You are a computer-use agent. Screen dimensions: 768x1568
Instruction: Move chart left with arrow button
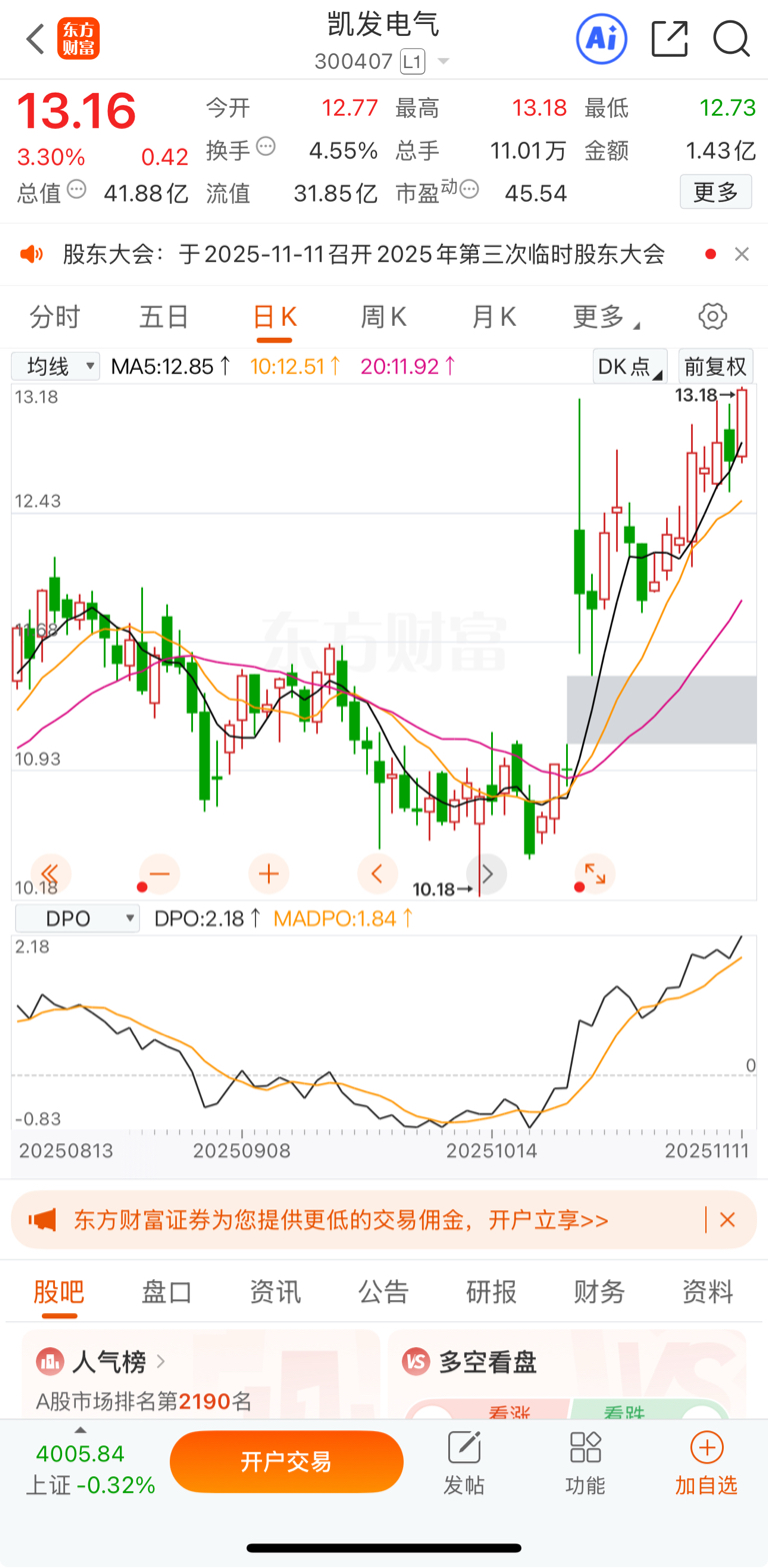(377, 872)
